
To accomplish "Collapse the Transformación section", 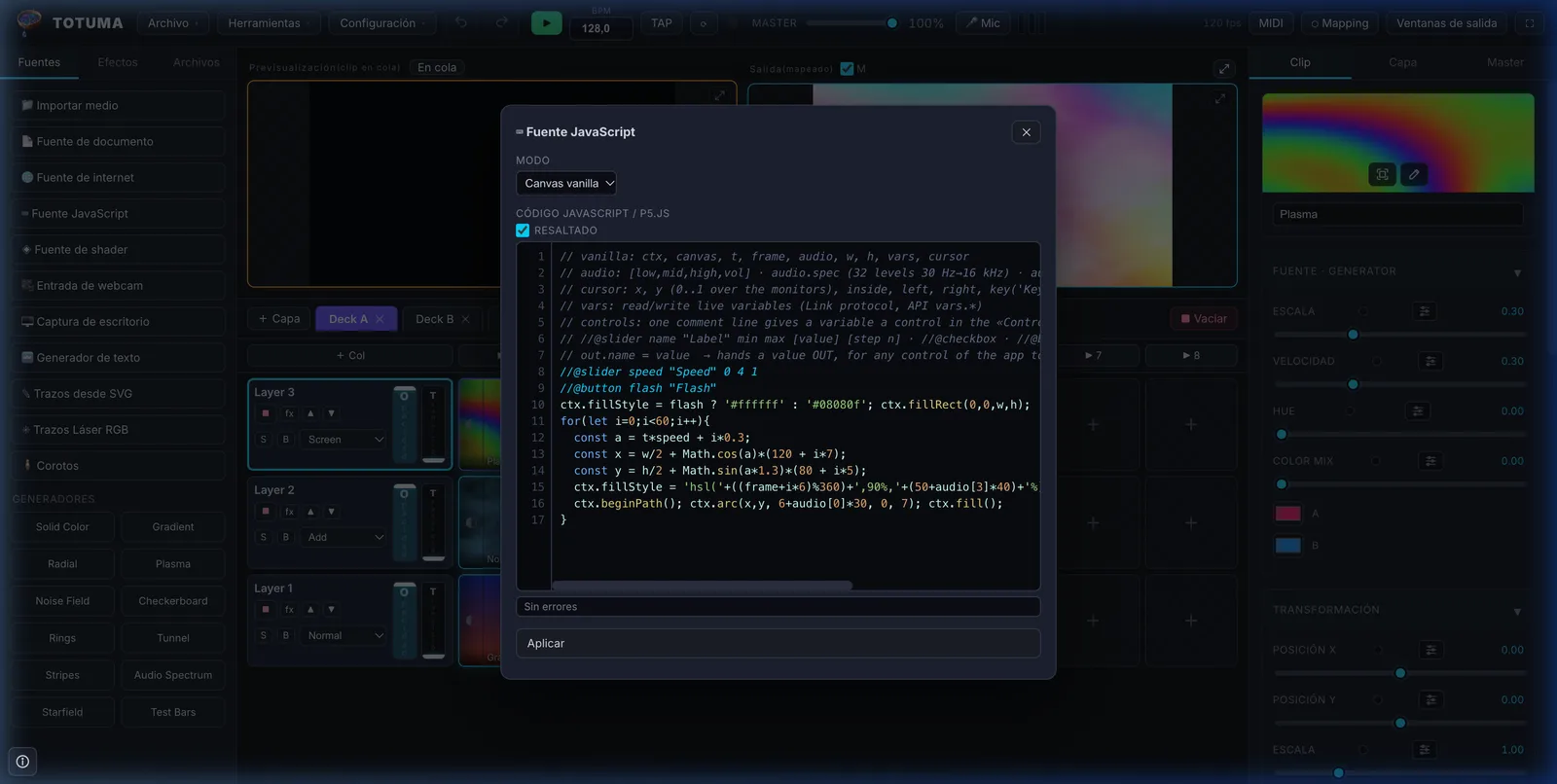I will click(x=1517, y=611).
